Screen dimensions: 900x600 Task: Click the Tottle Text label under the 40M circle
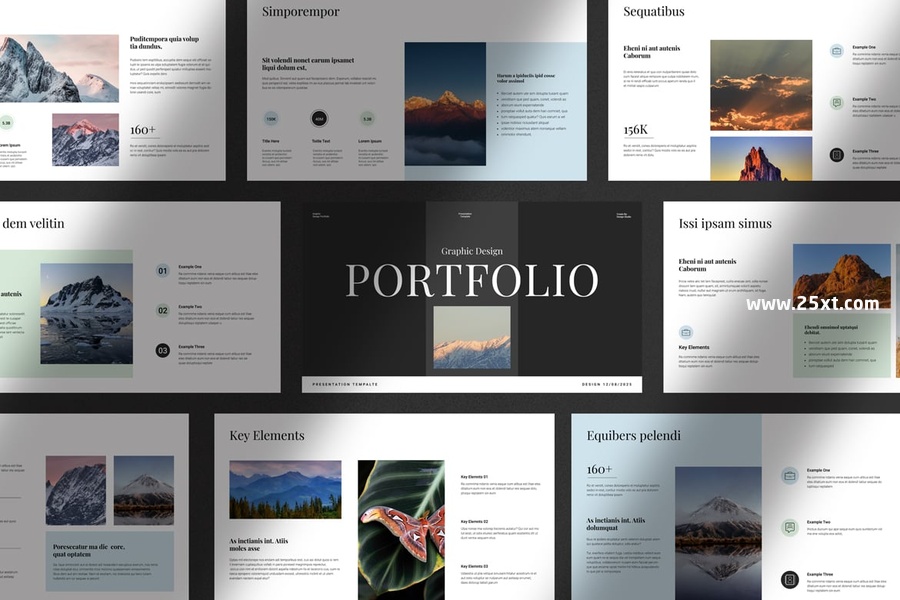321,141
